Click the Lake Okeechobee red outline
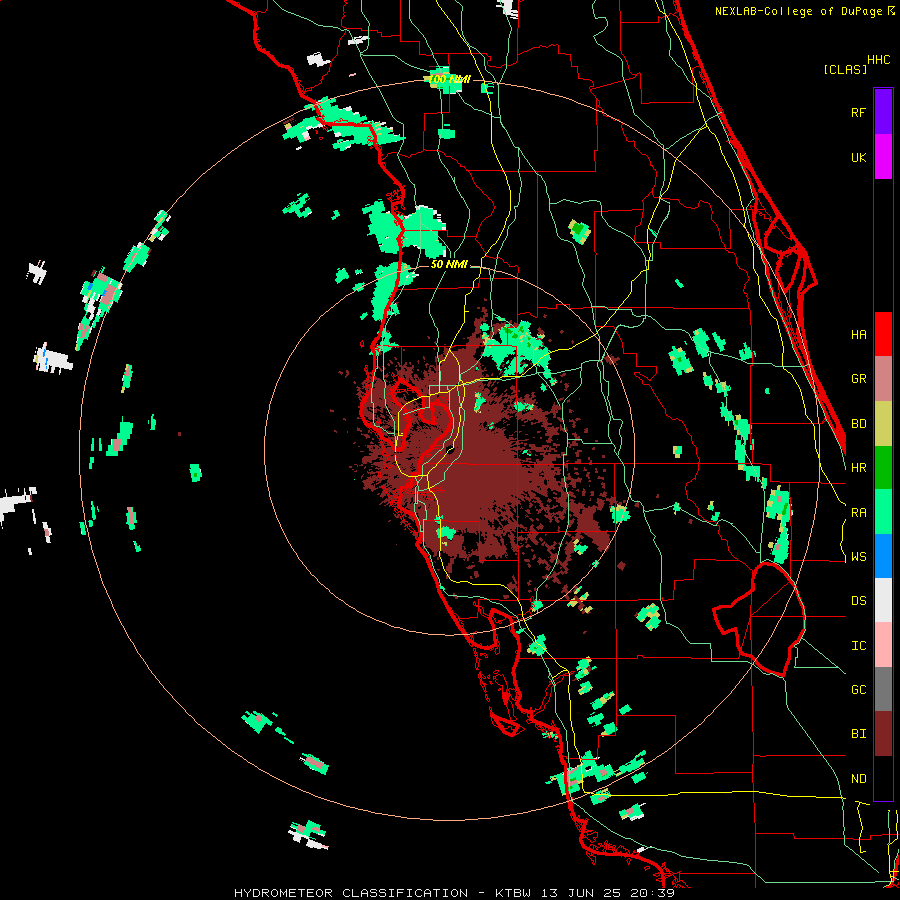900x900 pixels. [759, 619]
